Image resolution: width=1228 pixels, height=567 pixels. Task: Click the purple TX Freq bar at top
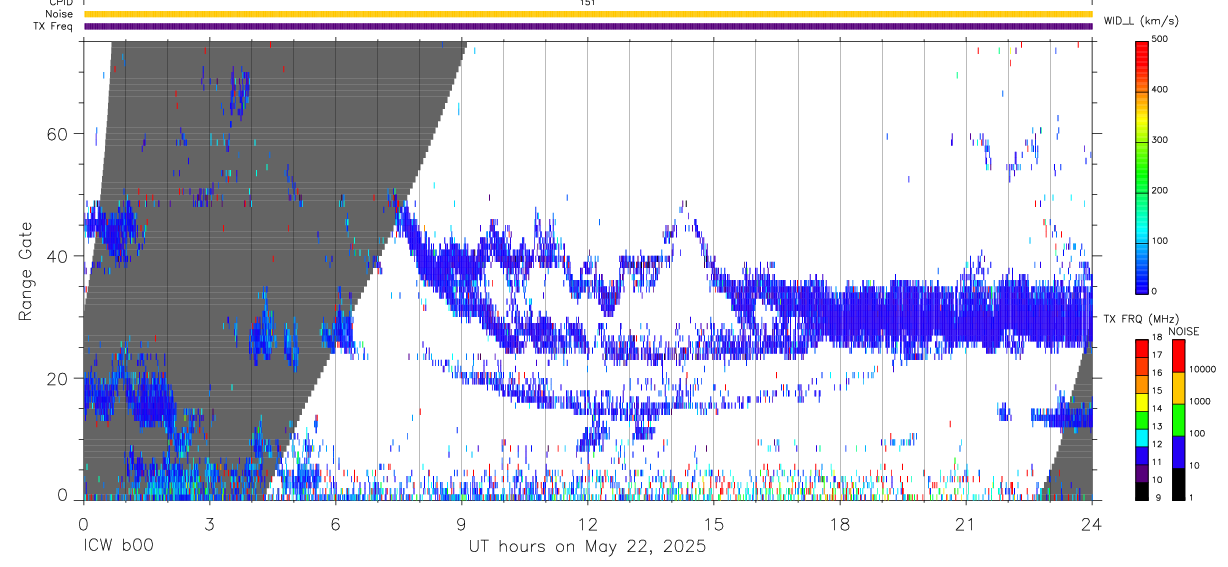587,26
